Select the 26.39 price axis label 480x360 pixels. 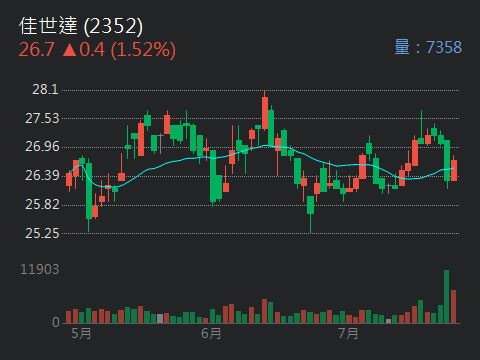42,175
